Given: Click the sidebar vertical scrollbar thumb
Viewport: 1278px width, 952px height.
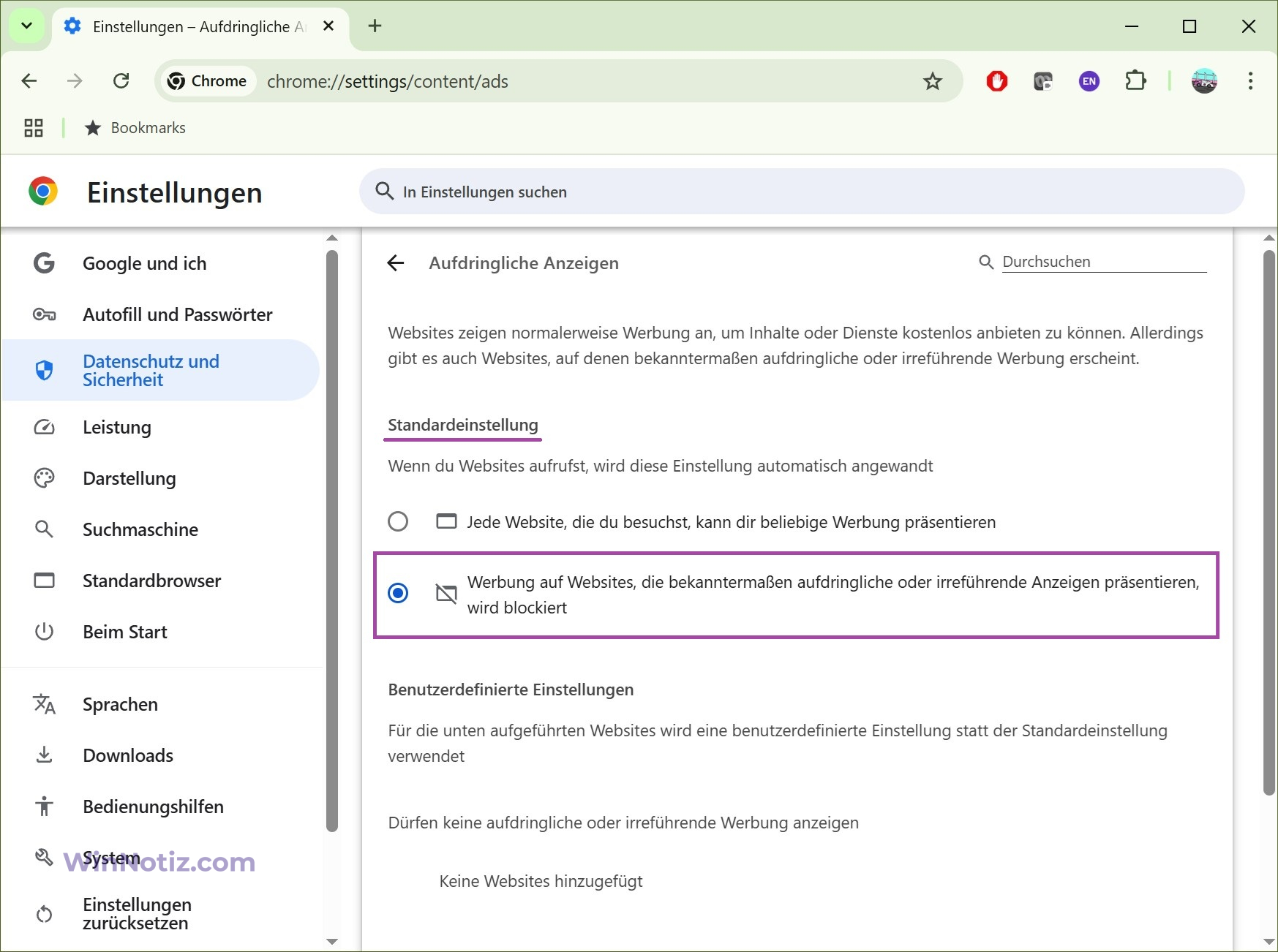Looking at the screenshot, I should (332, 541).
